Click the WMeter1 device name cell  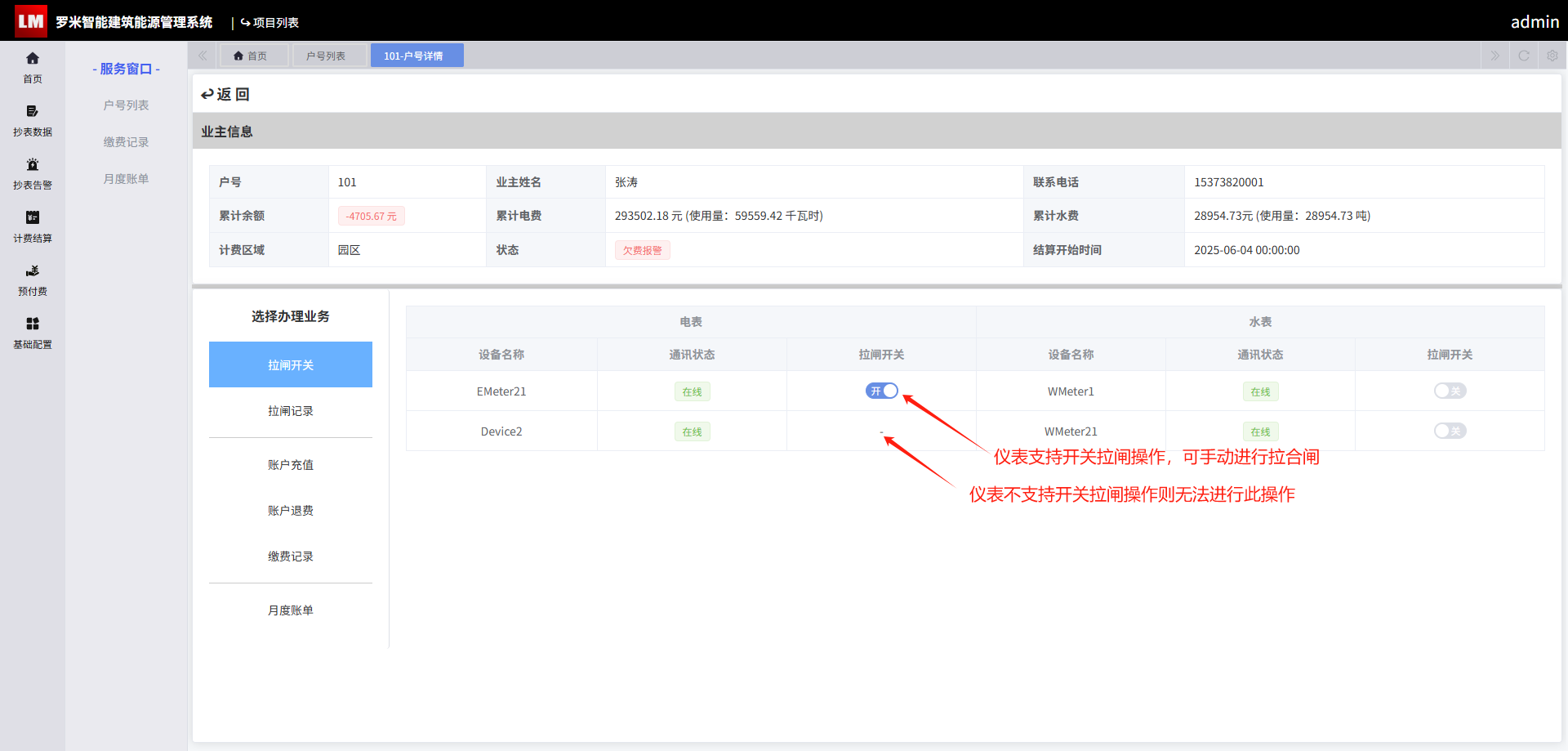tap(1071, 391)
